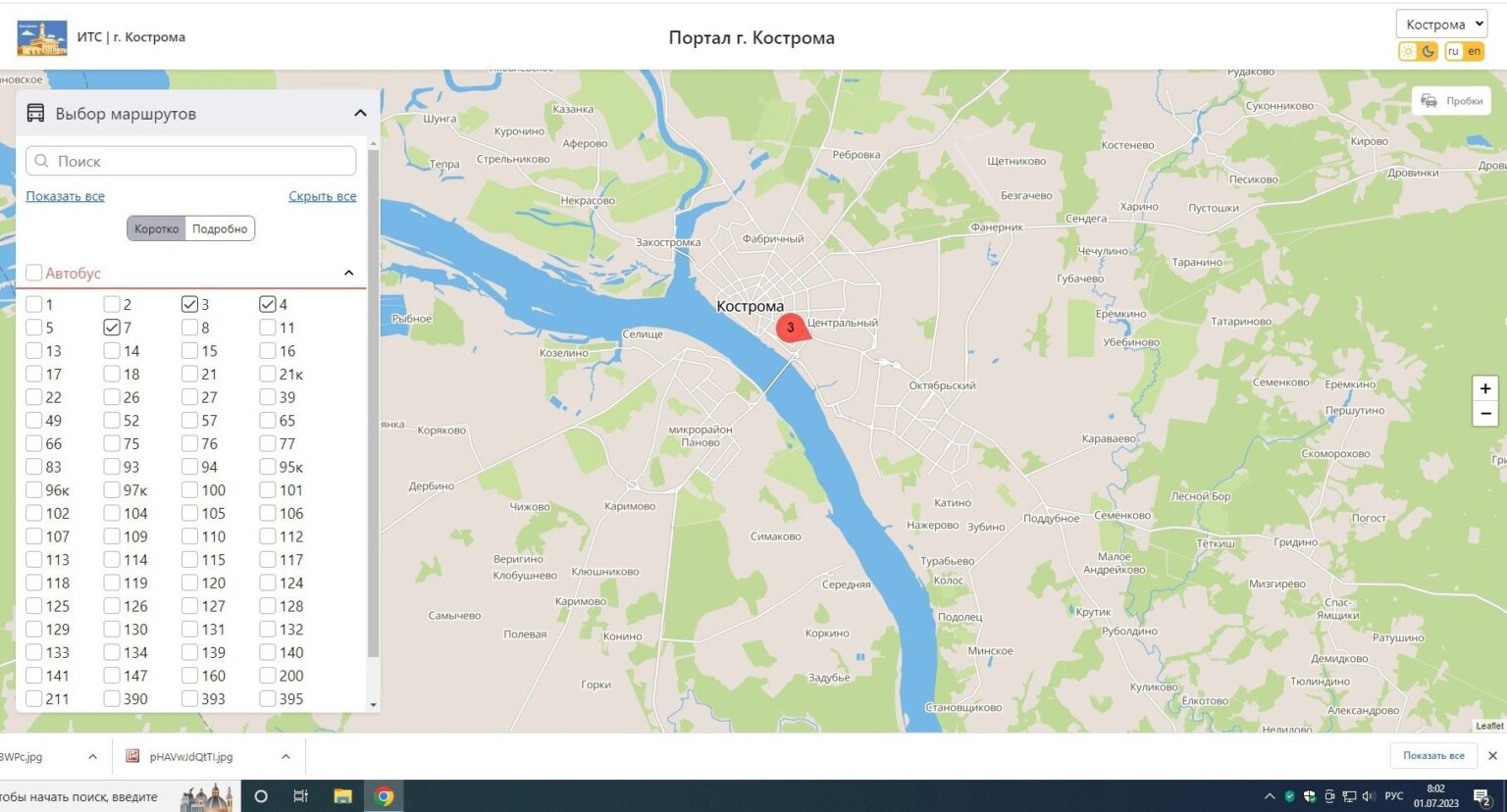This screenshot has width=1507, height=812.
Task: Enable bus route 21к checkbox
Action: pyautogui.click(x=268, y=374)
